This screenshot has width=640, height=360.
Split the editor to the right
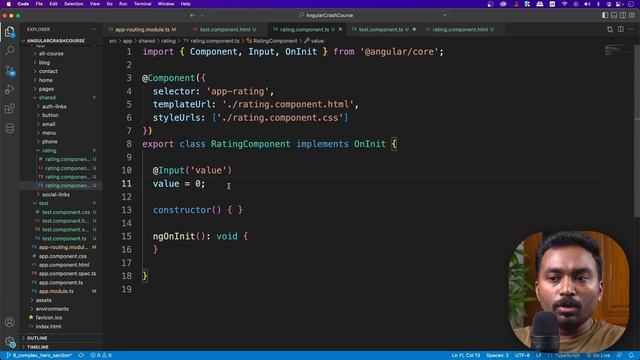[620, 29]
